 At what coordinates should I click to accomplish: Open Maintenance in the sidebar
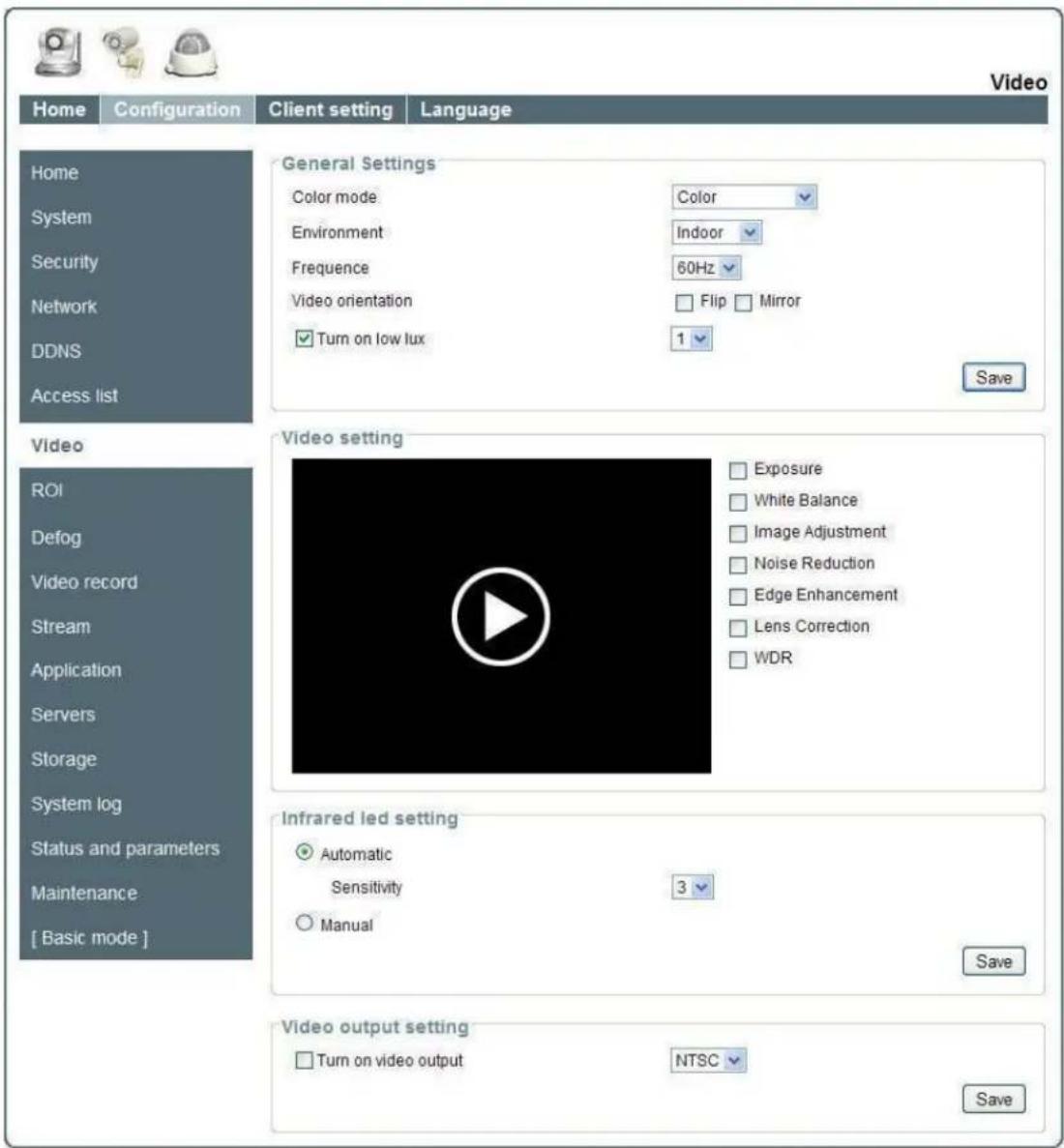click(x=84, y=894)
